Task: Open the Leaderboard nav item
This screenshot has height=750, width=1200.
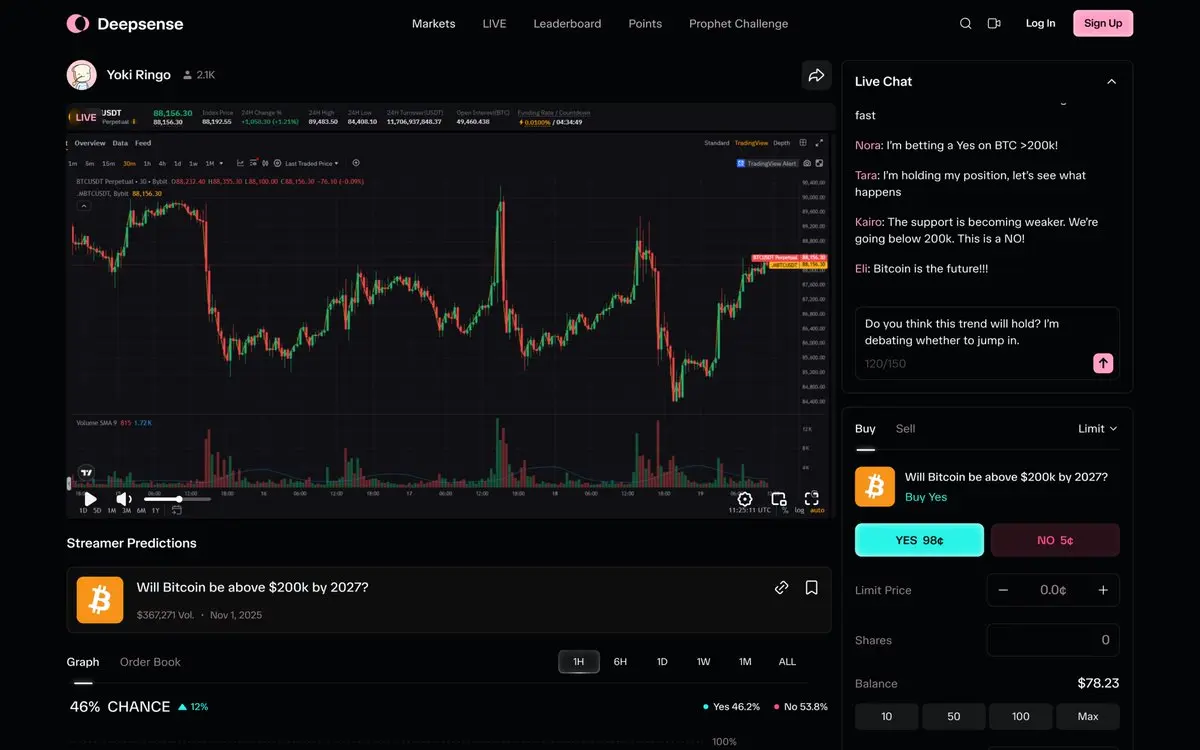Action: (567, 23)
